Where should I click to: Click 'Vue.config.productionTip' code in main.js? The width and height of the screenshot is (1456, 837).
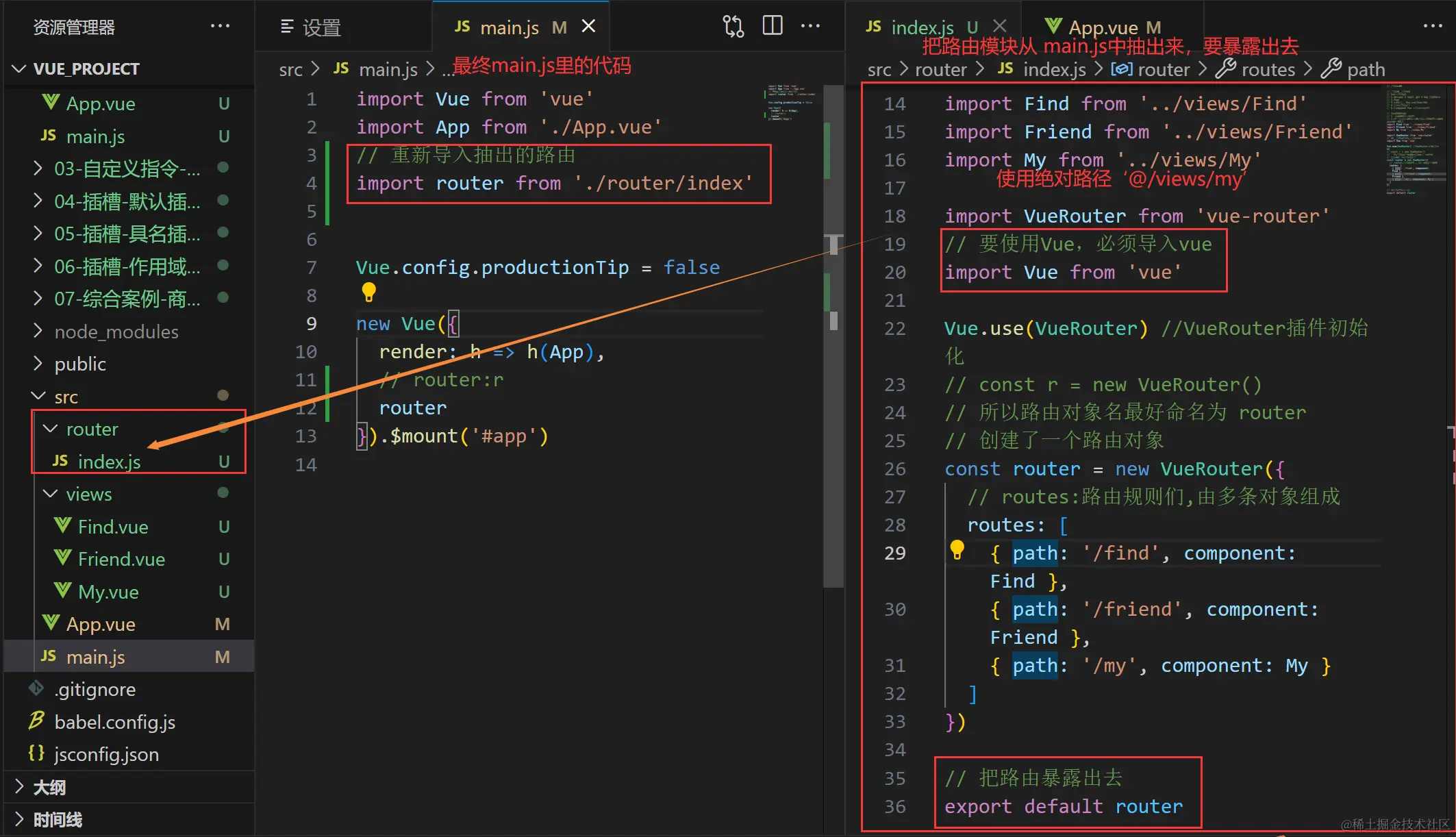[x=492, y=267]
